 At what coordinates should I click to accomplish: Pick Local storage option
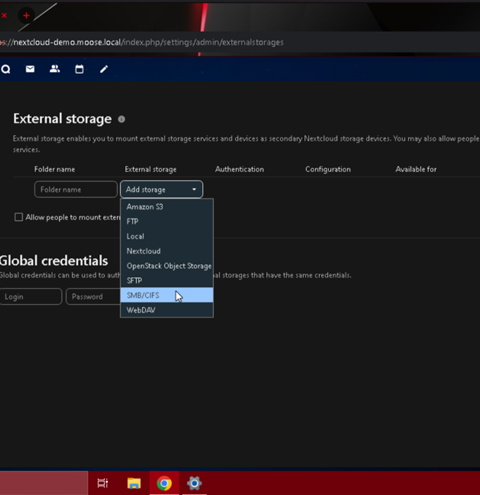[x=167, y=236]
